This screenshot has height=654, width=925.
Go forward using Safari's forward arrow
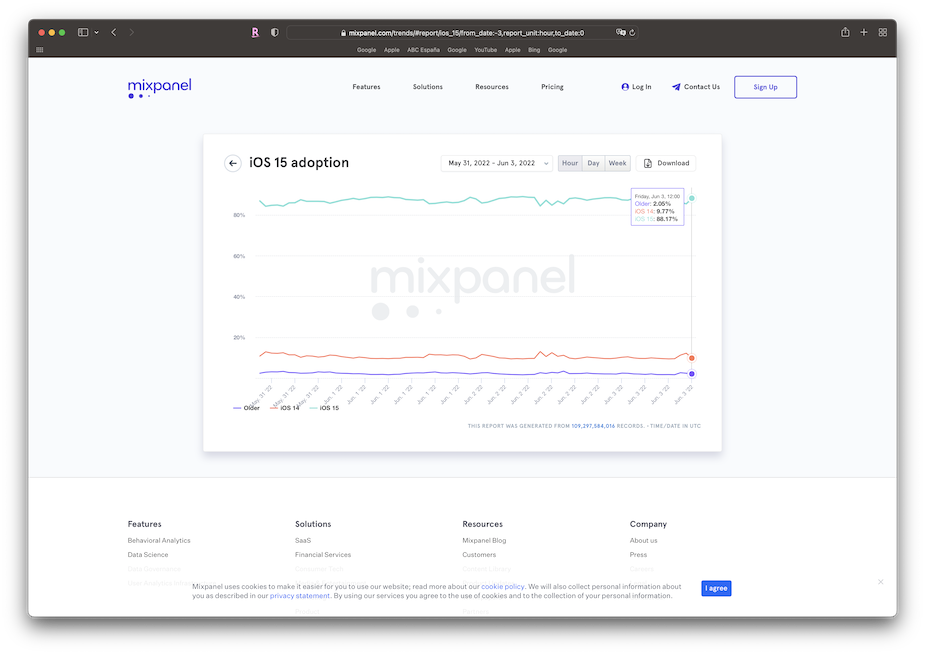pyautogui.click(x=131, y=32)
